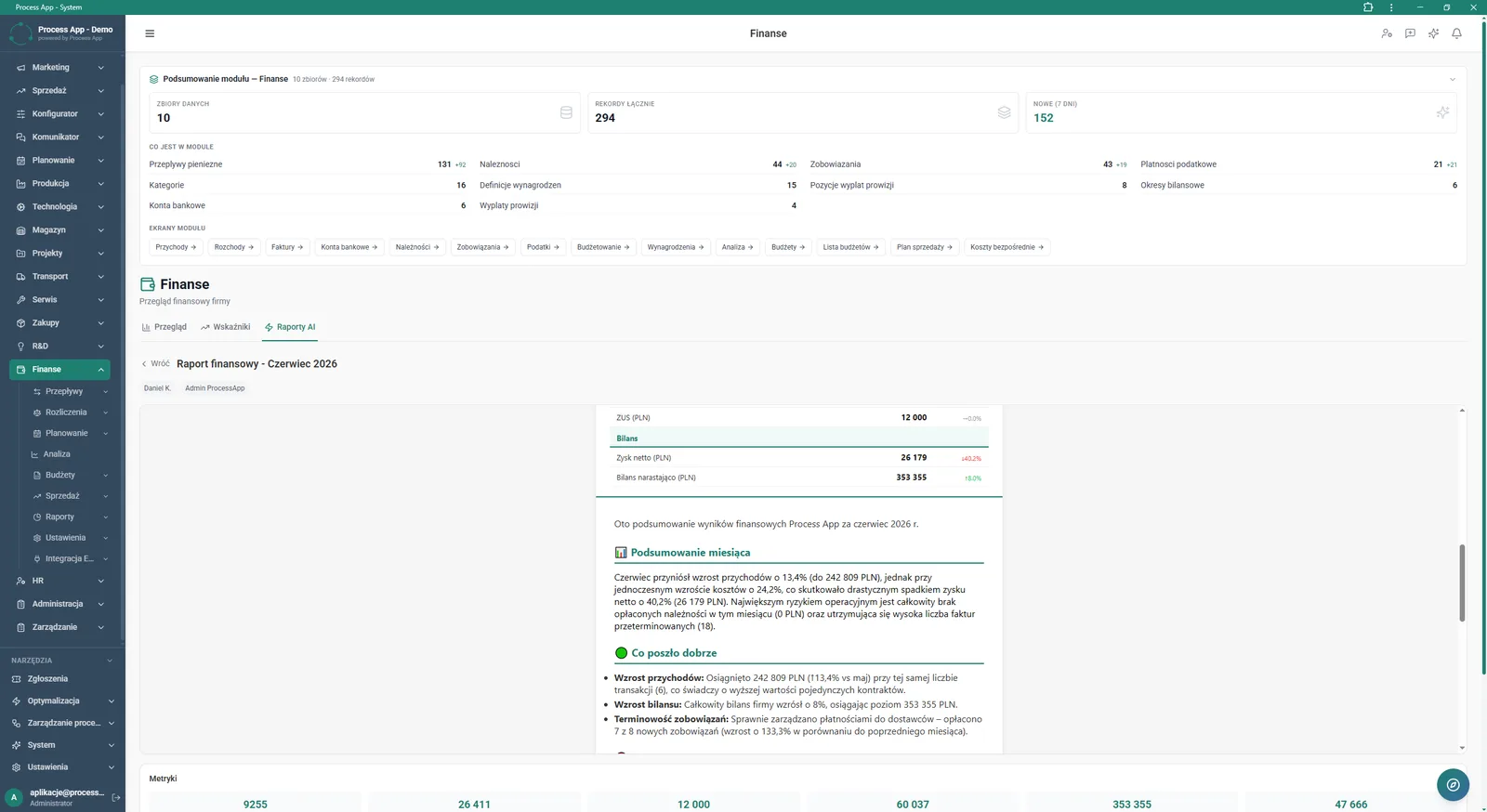1487x812 pixels.
Task: Collapse the Podsumowanie modułu panel chevron
Action: point(1453,79)
